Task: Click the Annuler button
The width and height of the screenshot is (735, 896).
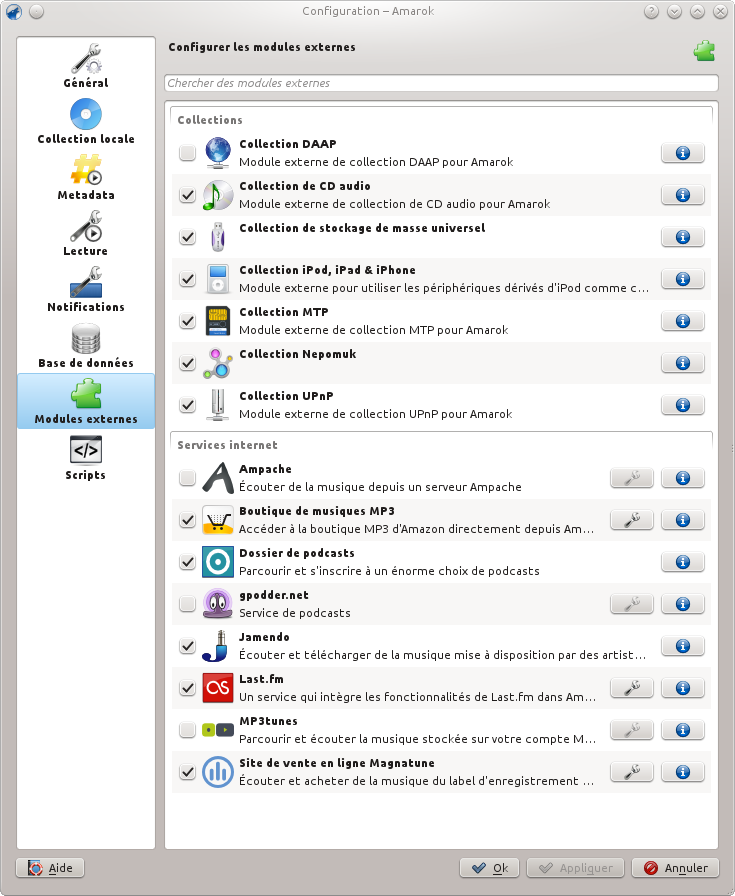Action: 675,868
